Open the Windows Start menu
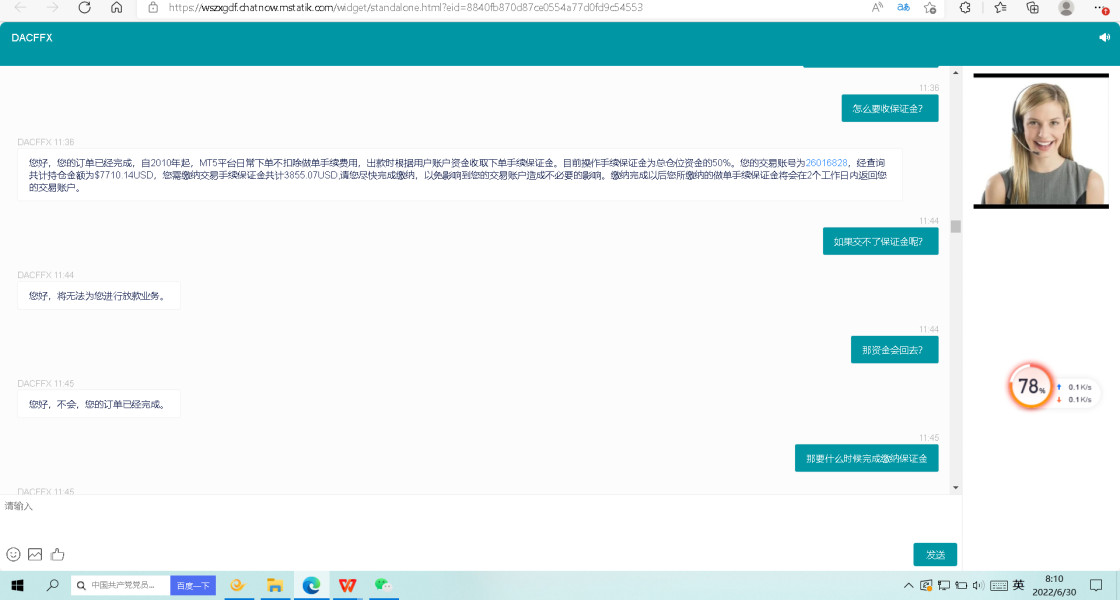Image resolution: width=1120 pixels, height=600 pixels. pyautogui.click(x=17, y=586)
